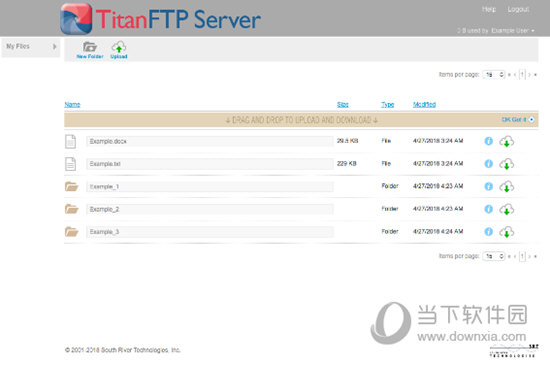Click the Example.docx name field
550x365 pixels.
[210, 141]
